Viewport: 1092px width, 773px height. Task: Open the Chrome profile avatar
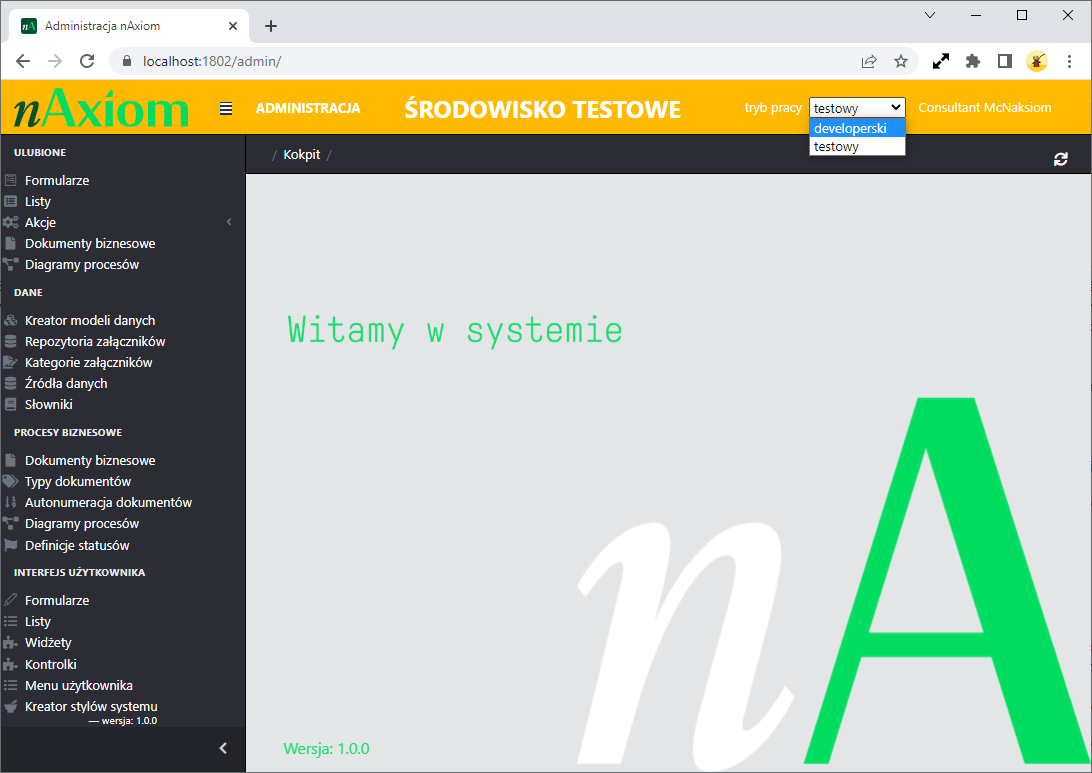[1037, 61]
